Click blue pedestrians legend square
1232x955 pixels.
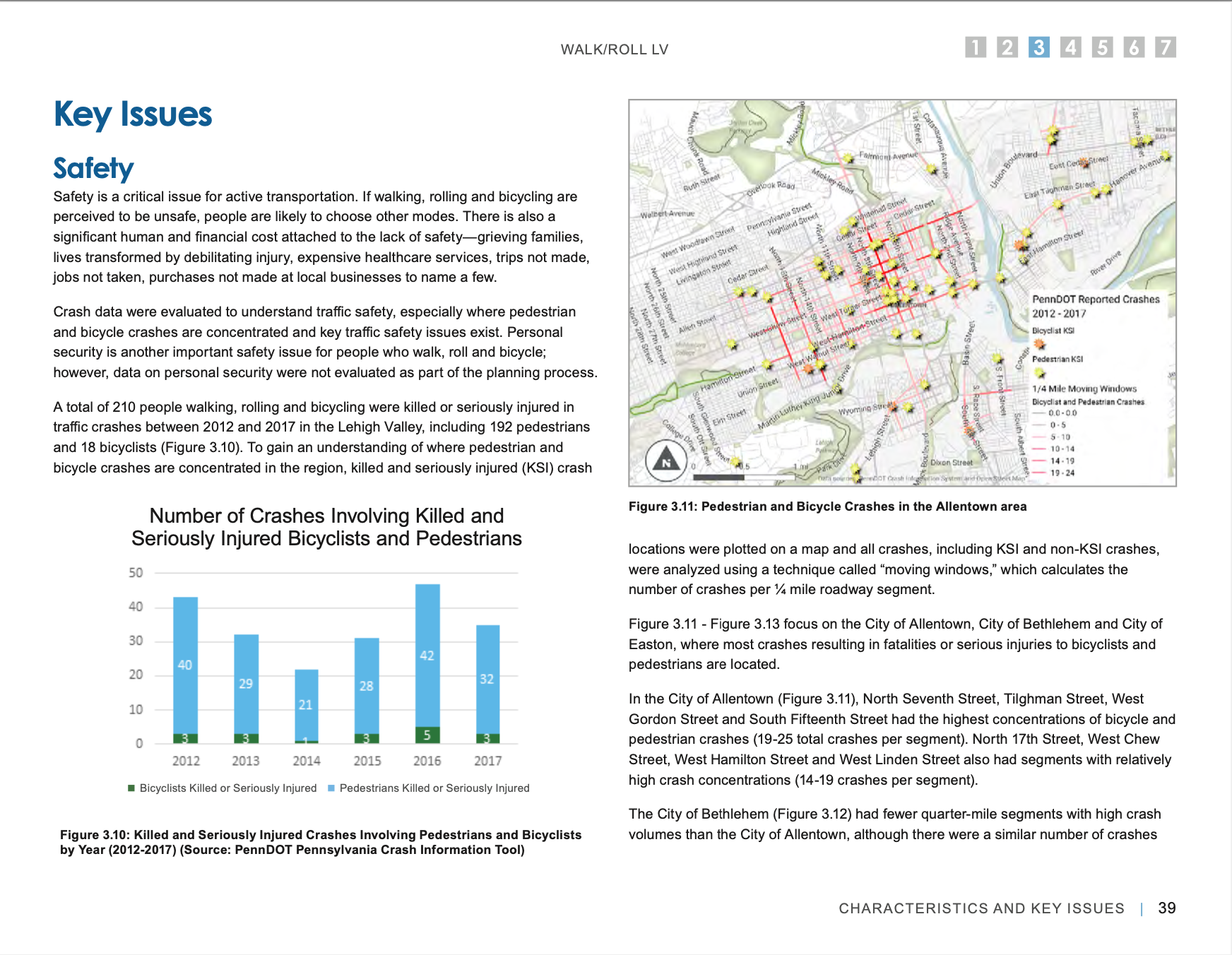[x=331, y=788]
